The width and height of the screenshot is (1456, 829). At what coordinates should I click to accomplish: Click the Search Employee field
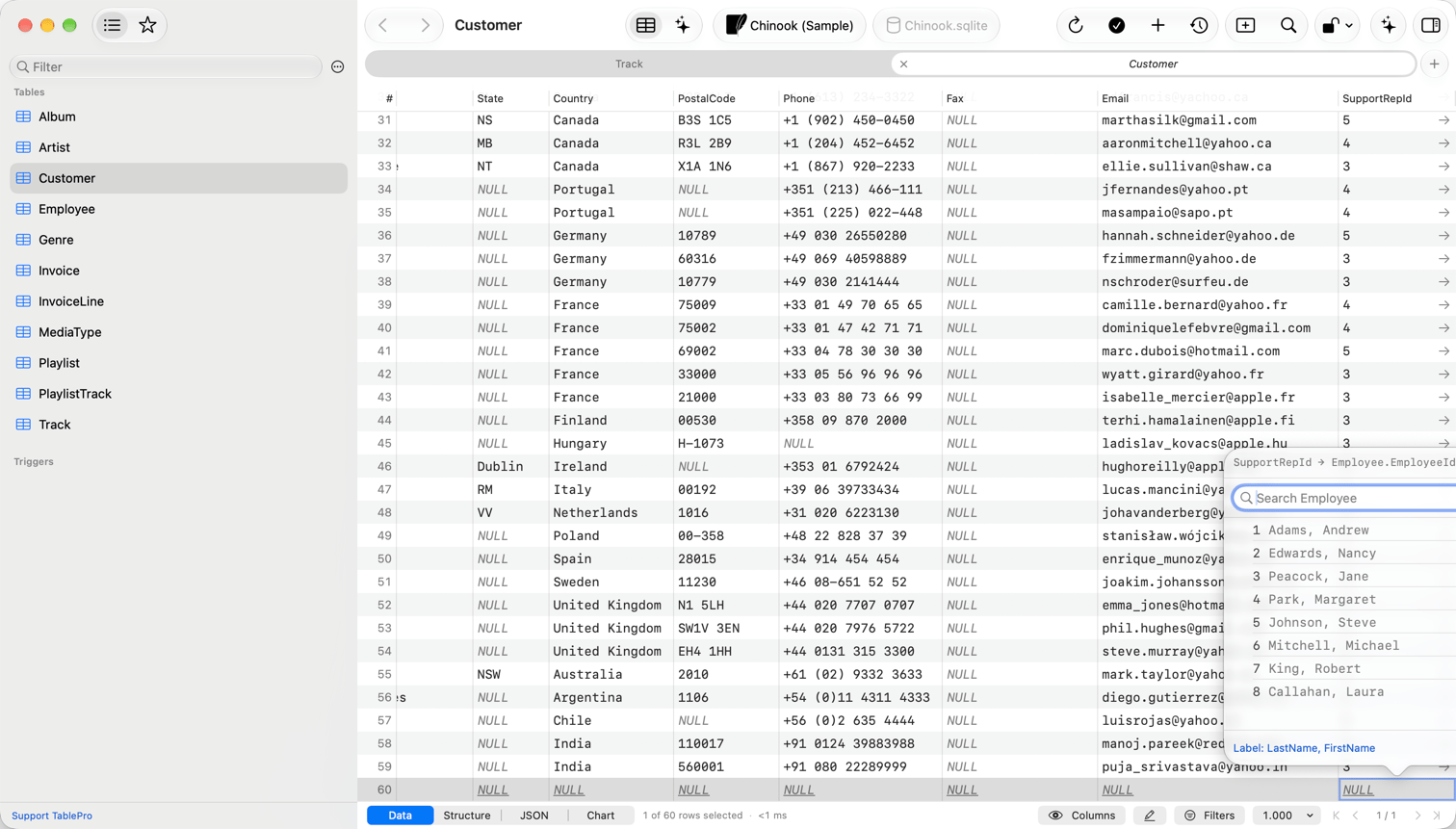(x=1346, y=498)
